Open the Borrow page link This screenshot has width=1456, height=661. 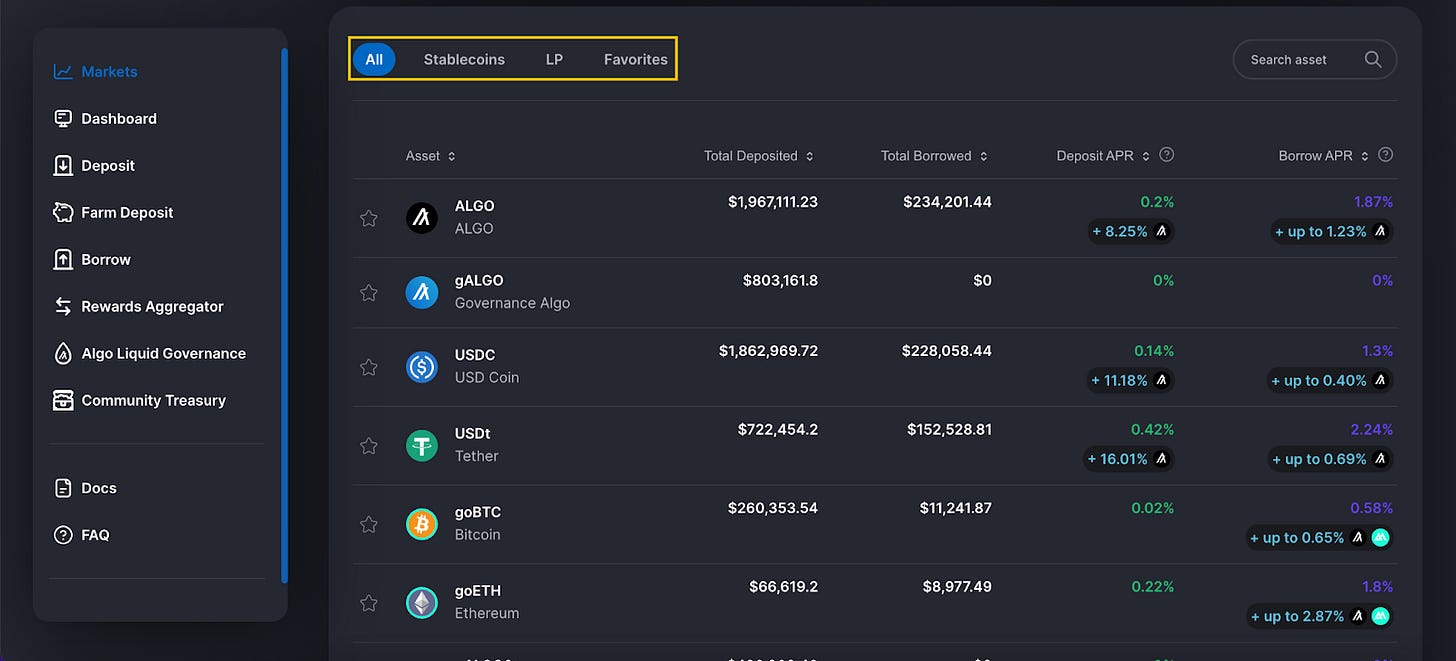click(106, 260)
